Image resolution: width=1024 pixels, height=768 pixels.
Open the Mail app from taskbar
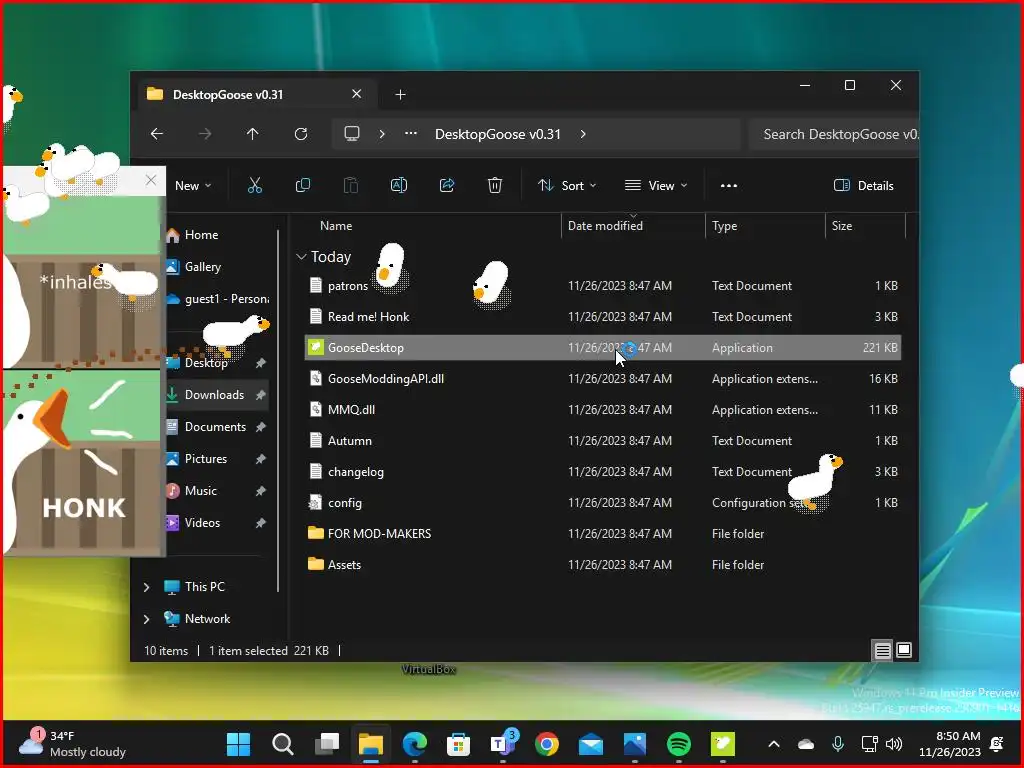coord(590,744)
